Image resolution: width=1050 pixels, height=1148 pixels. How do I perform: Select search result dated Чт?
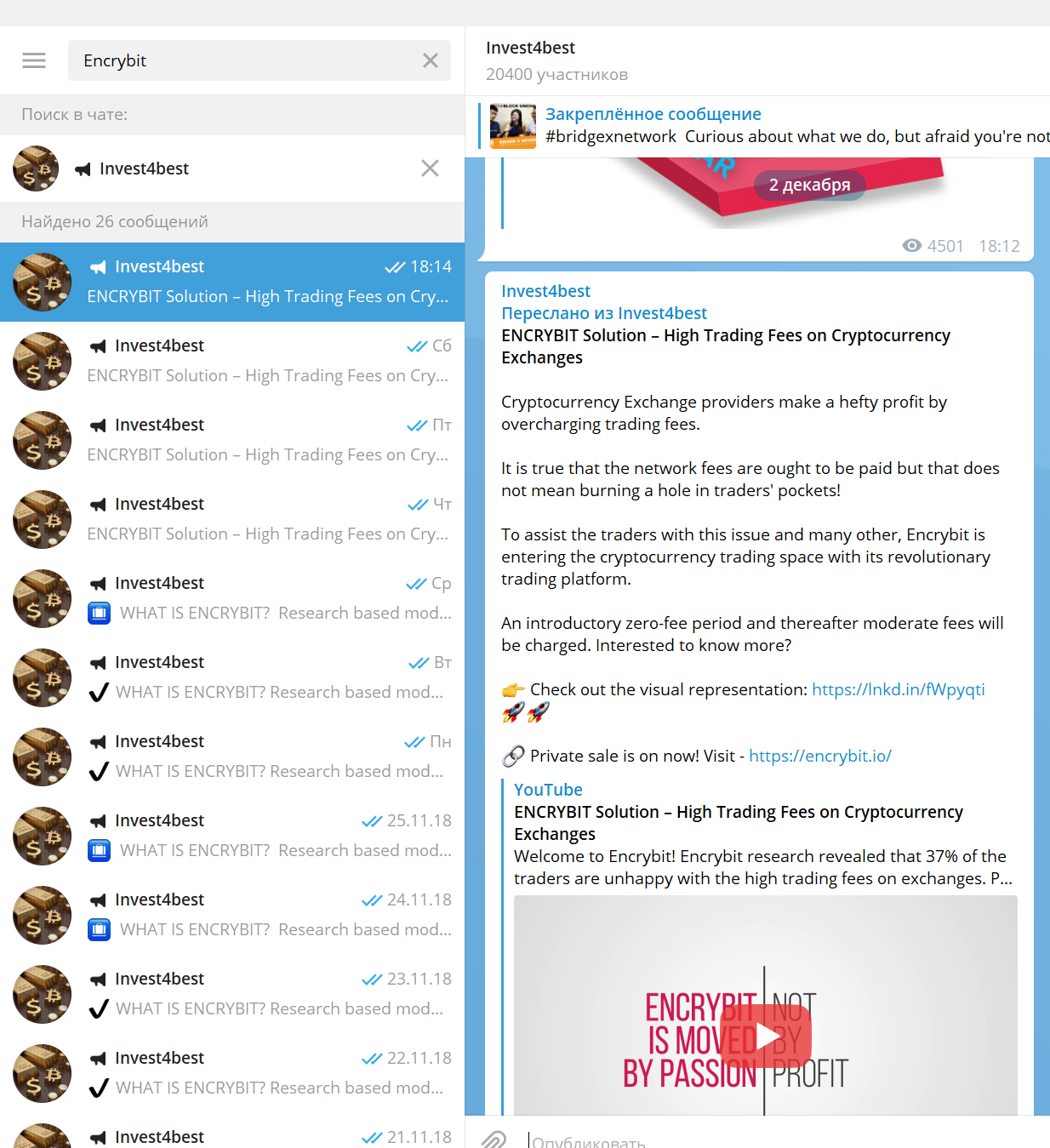tap(232, 519)
